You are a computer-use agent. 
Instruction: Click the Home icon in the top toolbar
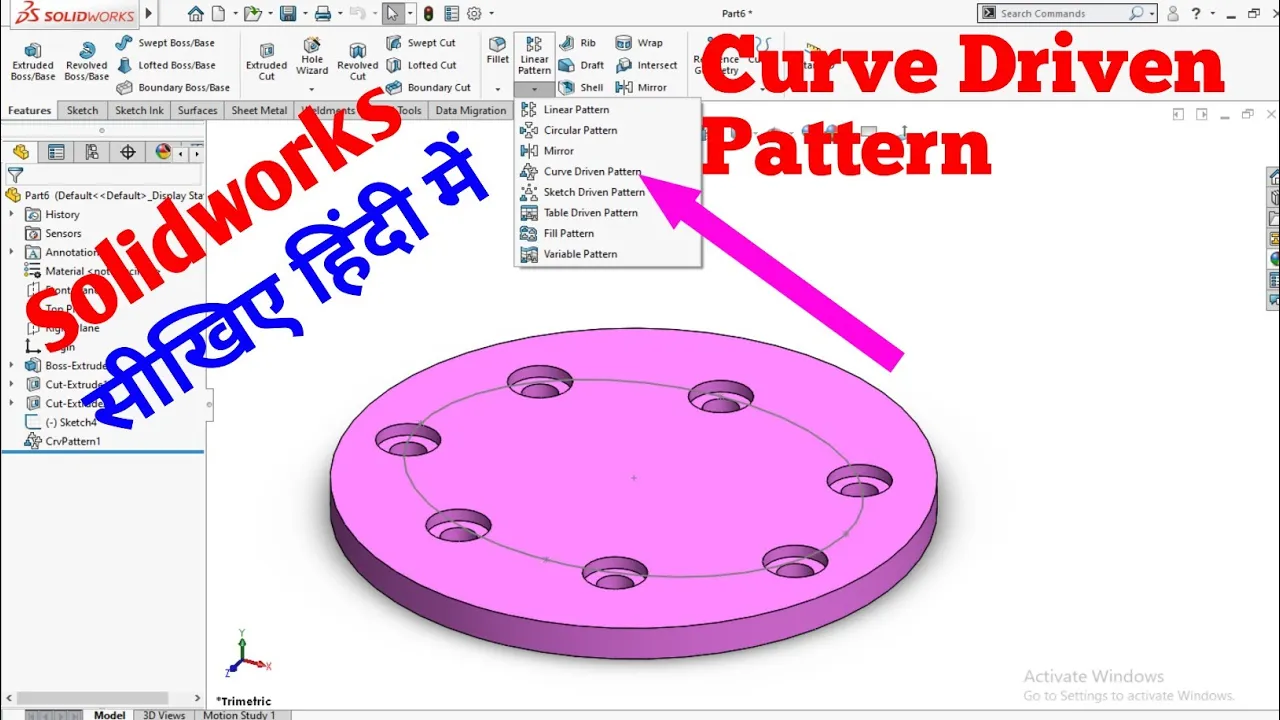196,13
